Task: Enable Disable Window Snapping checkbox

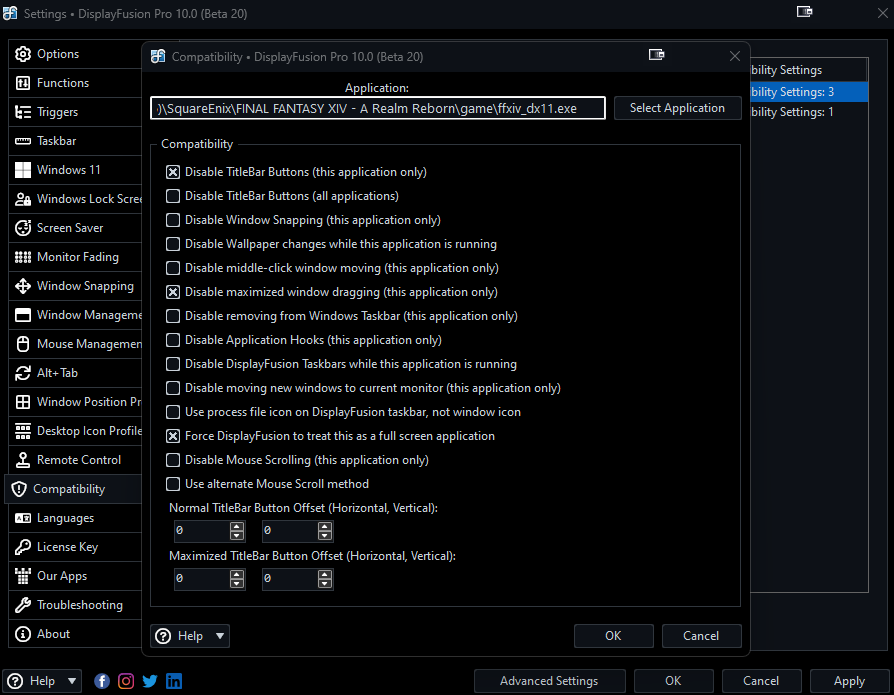Action: [174, 220]
